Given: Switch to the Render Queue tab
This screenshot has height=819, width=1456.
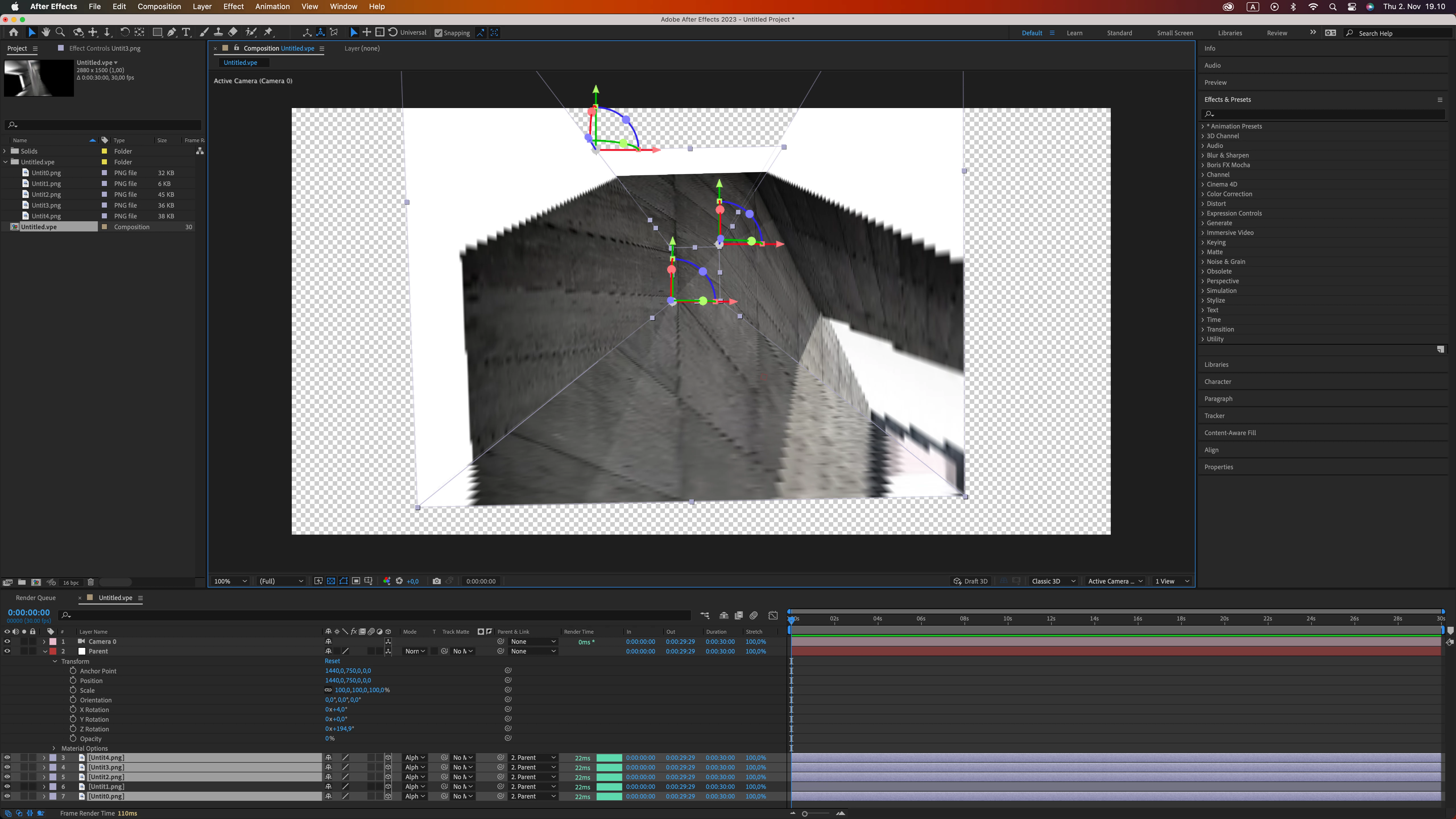Looking at the screenshot, I should click(36, 597).
